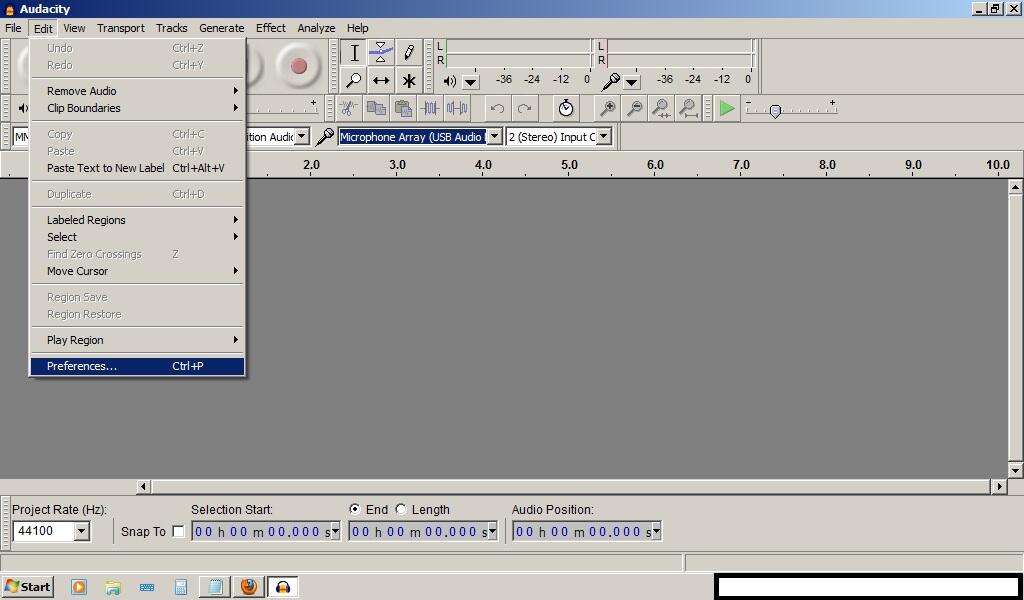Viewport: 1024px width, 600px height.
Task: Open the Analyze menu
Action: pyautogui.click(x=316, y=28)
